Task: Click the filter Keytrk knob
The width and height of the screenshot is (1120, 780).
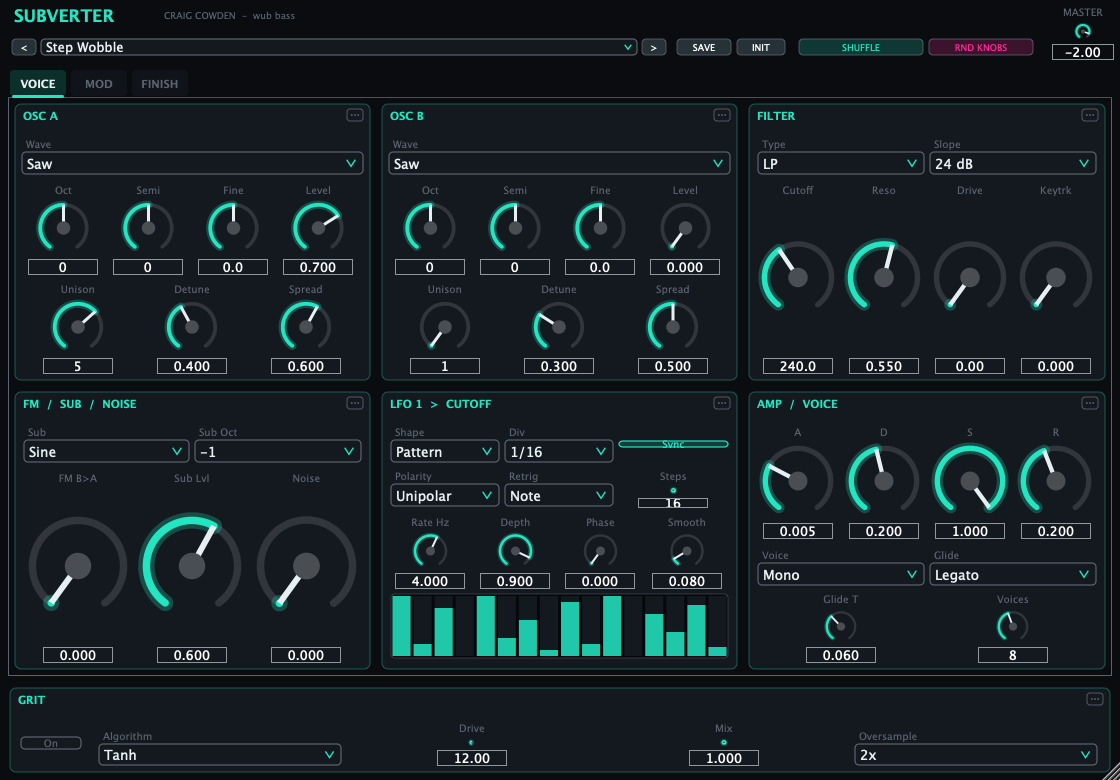Action: pos(1056,277)
